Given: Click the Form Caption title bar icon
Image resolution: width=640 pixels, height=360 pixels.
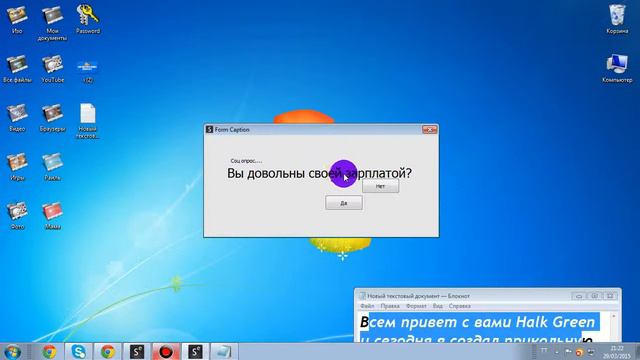Looking at the screenshot, I should [209, 129].
